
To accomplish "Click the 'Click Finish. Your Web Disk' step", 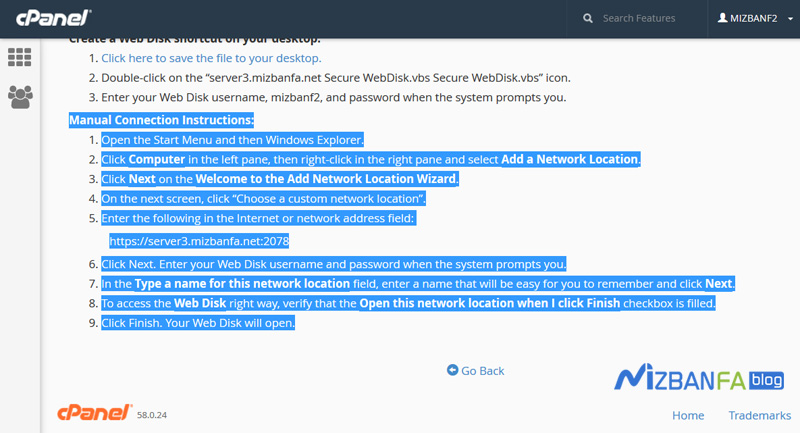I will click(x=198, y=323).
